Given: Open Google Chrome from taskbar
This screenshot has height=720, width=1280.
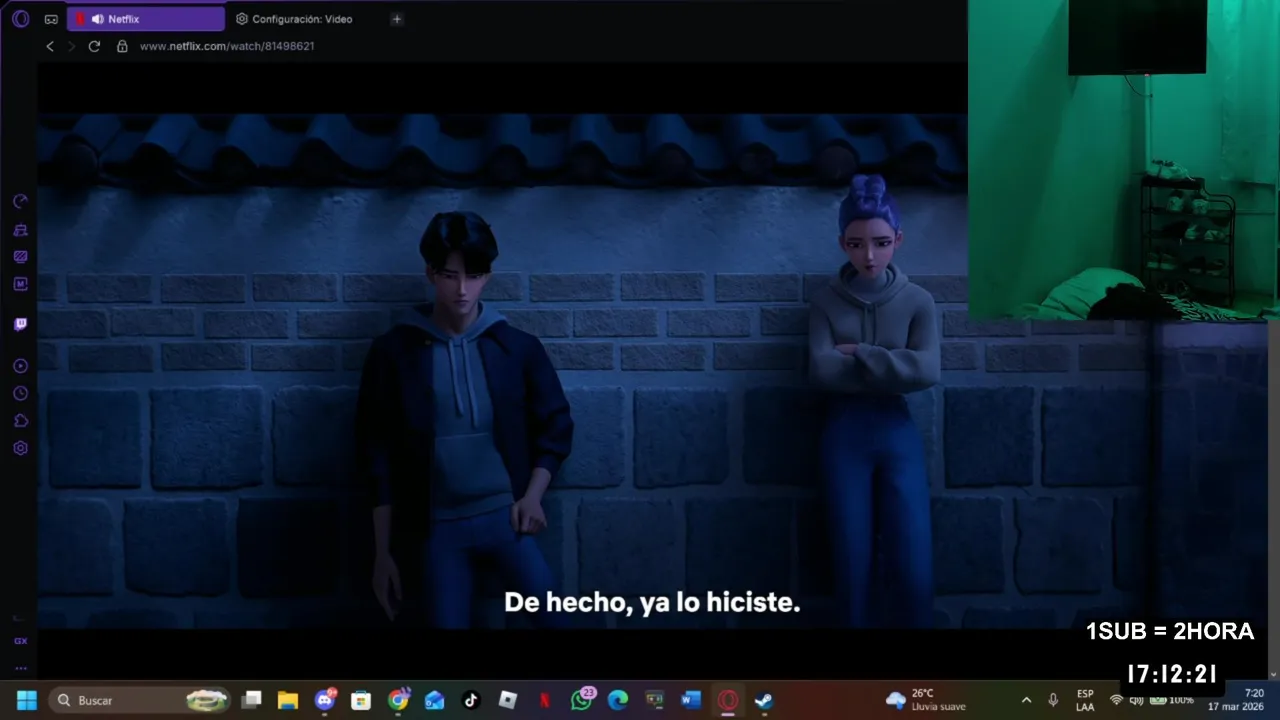Looking at the screenshot, I should (x=398, y=700).
